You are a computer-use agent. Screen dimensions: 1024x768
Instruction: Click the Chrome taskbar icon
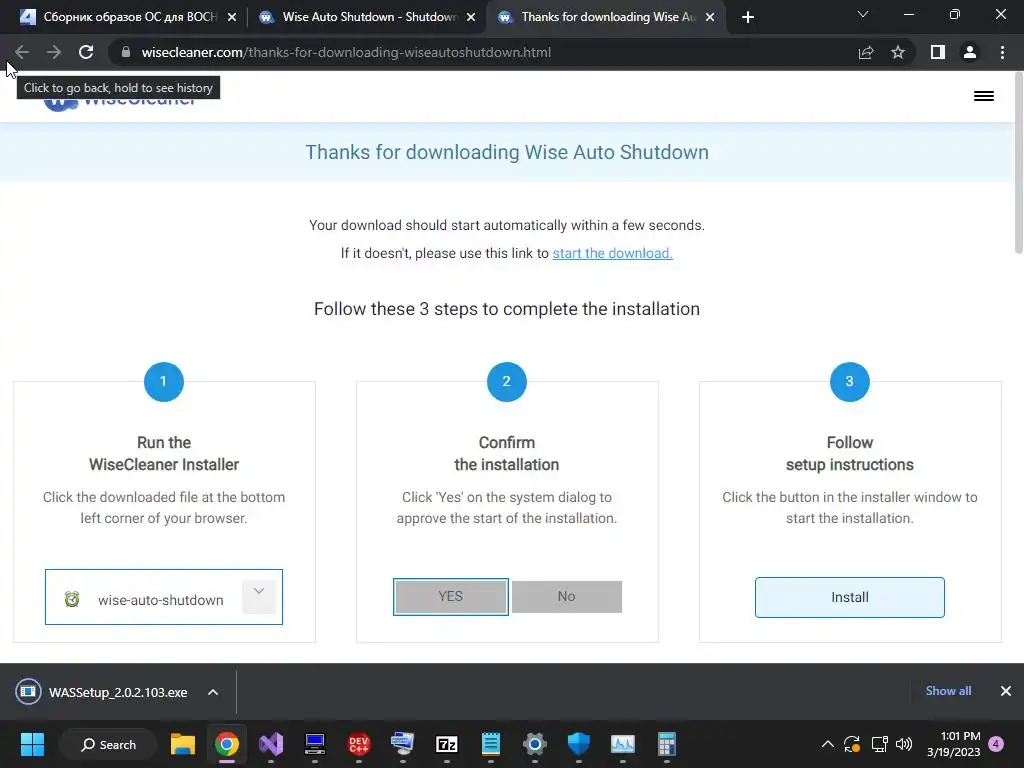coord(227,744)
